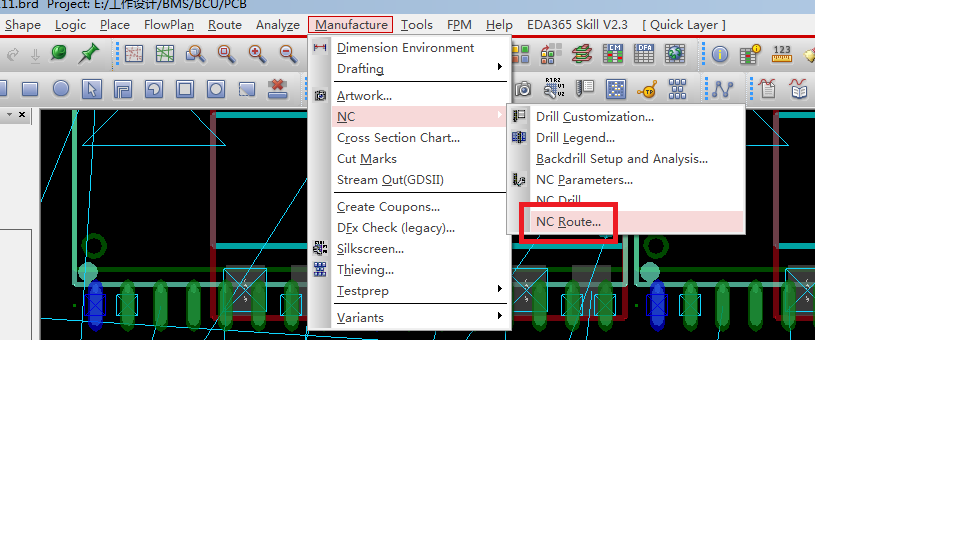
Task: Click the nine-squares array icon
Action: (677, 89)
